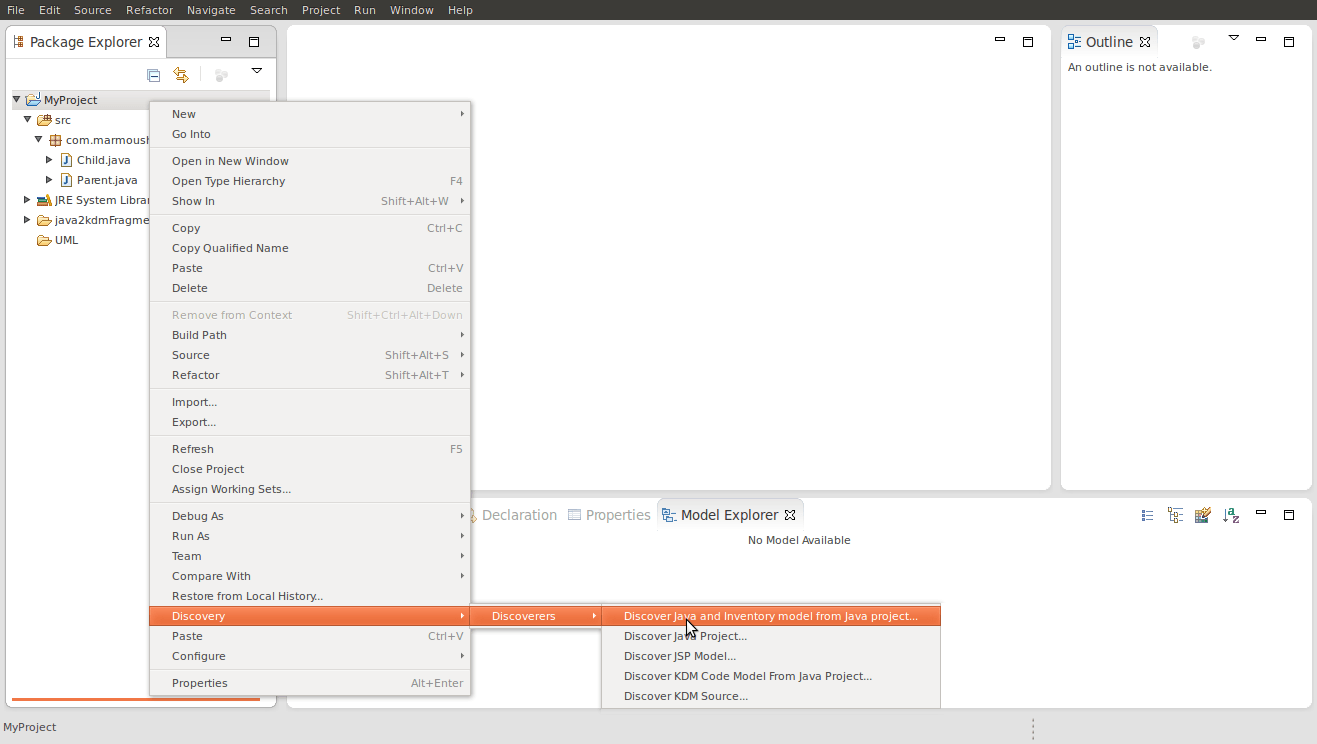Click the JRE System Library icon
1317x744 pixels.
pos(44,200)
